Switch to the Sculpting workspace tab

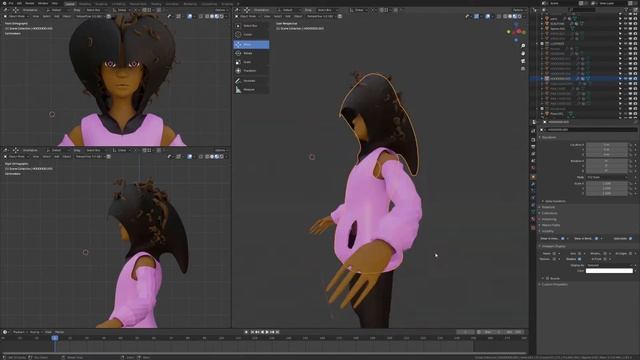[x=101, y=4]
